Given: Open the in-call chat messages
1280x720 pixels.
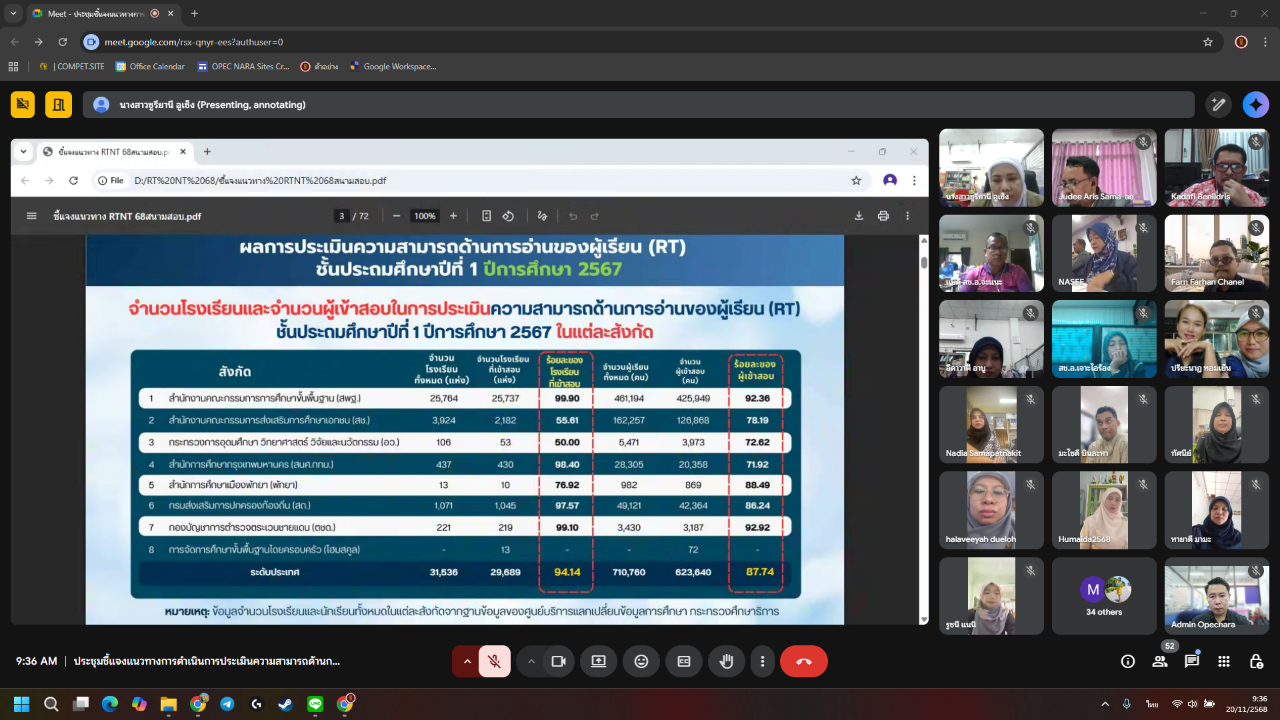Looking at the screenshot, I should coord(1192,661).
